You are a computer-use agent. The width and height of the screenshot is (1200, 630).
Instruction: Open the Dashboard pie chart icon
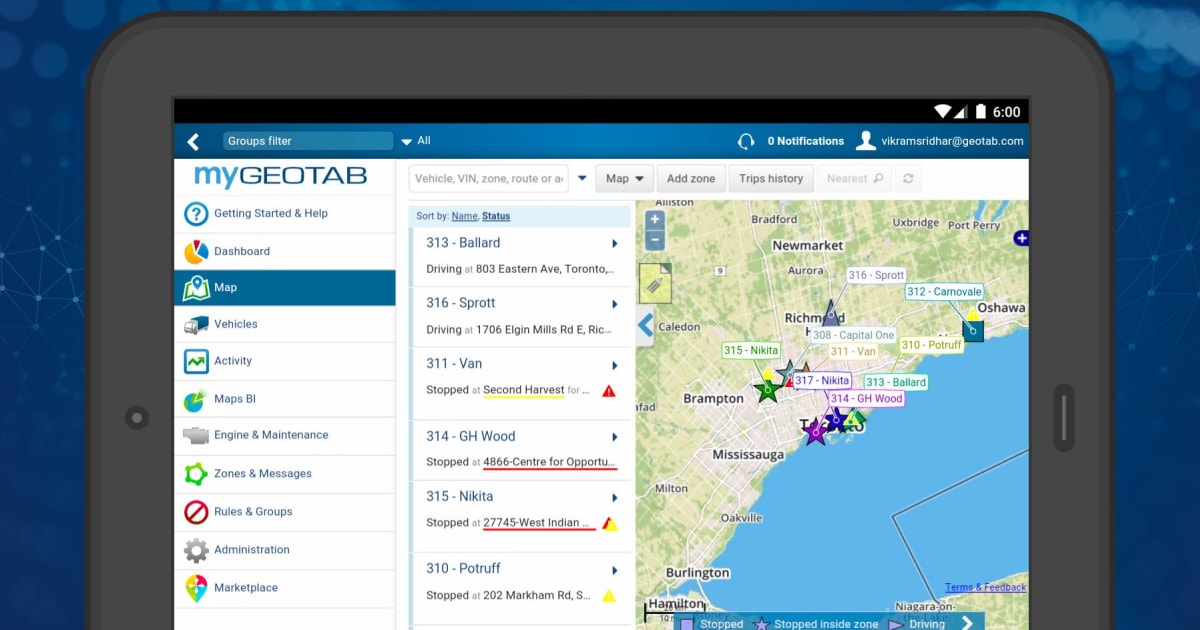(x=196, y=250)
